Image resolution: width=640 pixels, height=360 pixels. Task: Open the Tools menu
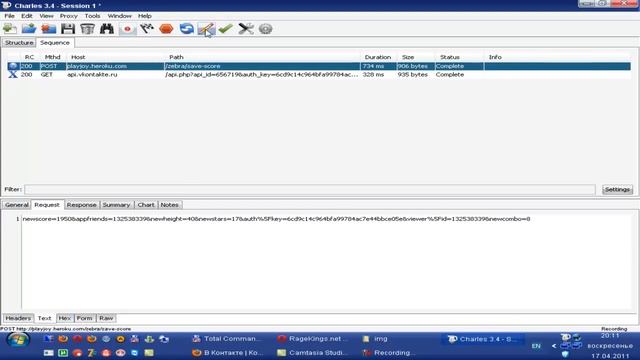(92, 16)
